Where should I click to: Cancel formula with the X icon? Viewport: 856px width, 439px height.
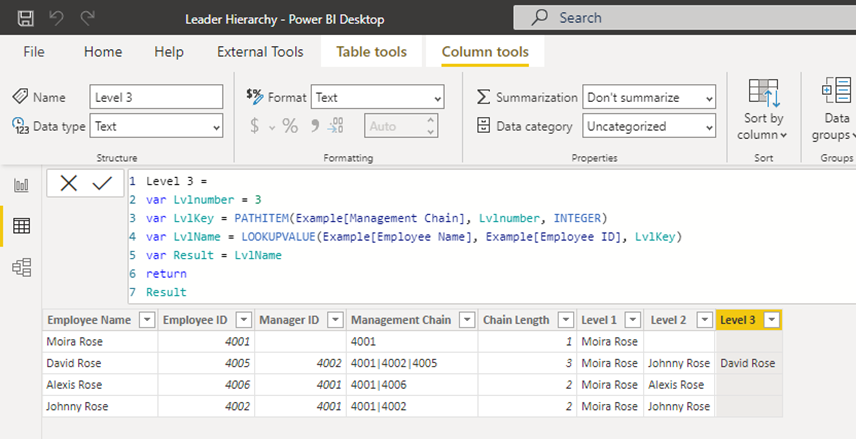(68, 183)
